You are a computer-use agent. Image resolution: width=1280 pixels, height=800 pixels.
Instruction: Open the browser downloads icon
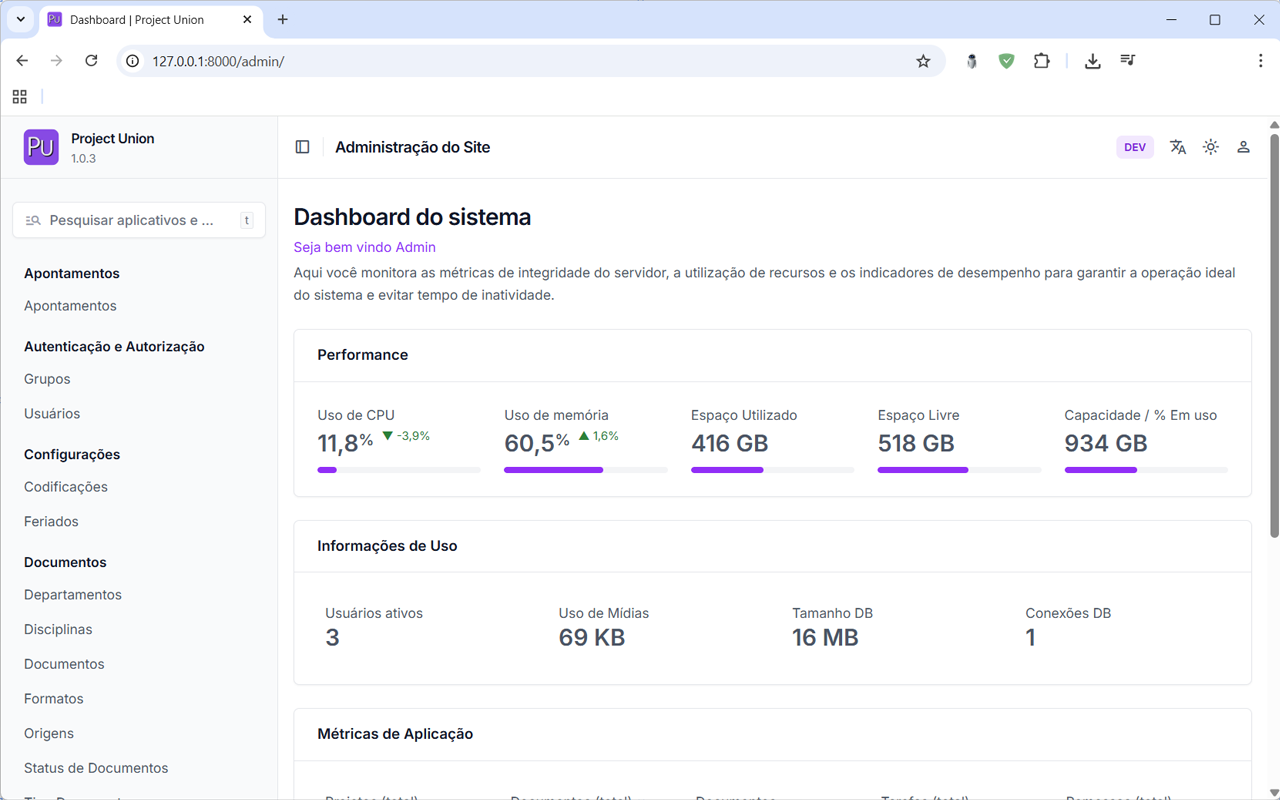[1093, 61]
